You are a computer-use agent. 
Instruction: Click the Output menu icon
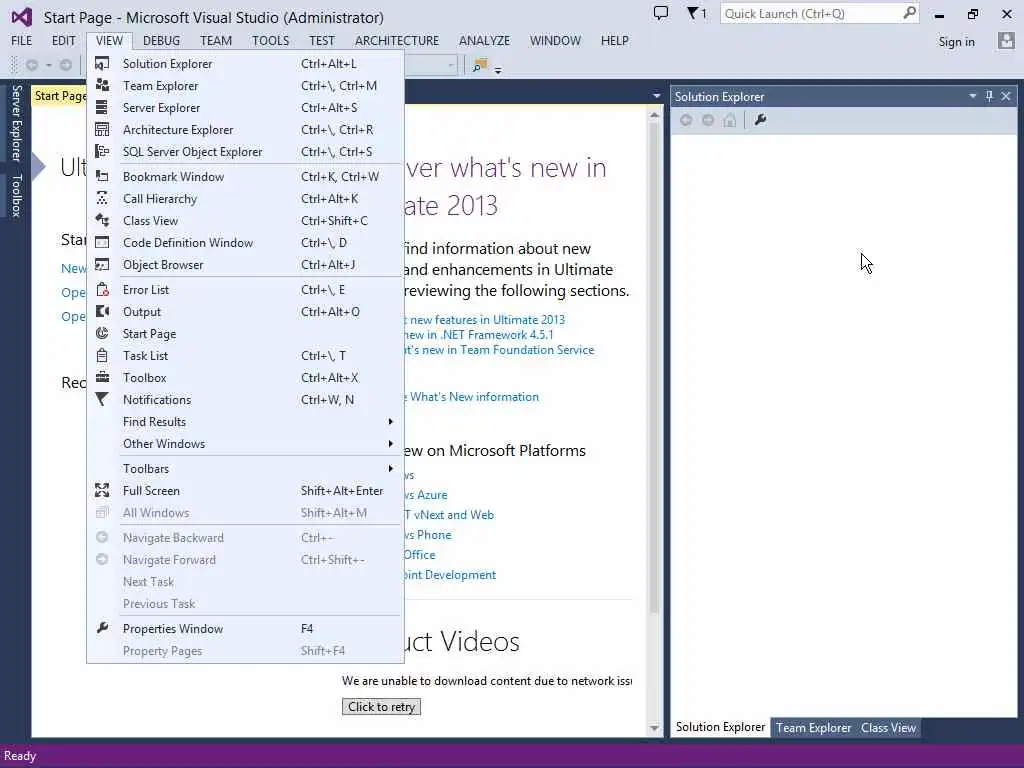(x=102, y=312)
